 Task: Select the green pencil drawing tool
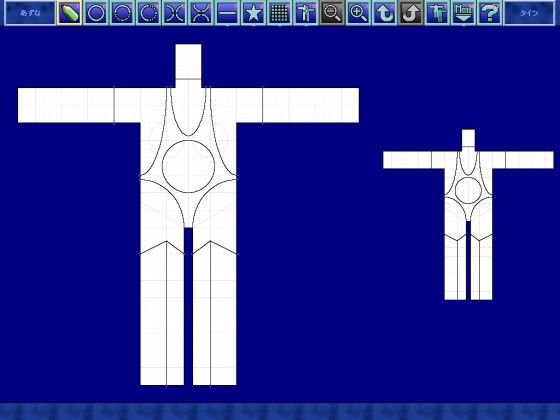click(70, 13)
